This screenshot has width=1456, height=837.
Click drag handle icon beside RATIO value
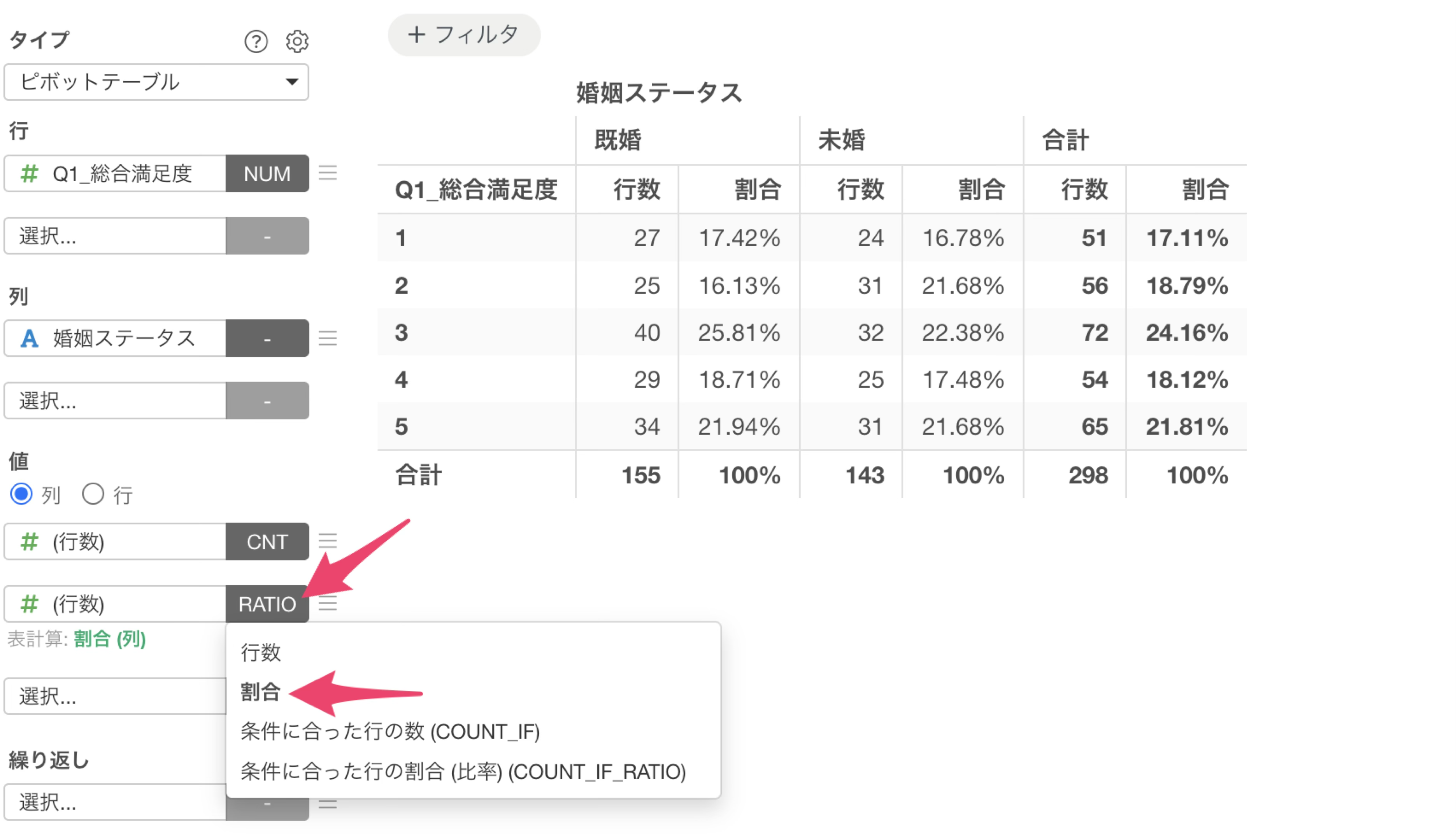(x=328, y=604)
